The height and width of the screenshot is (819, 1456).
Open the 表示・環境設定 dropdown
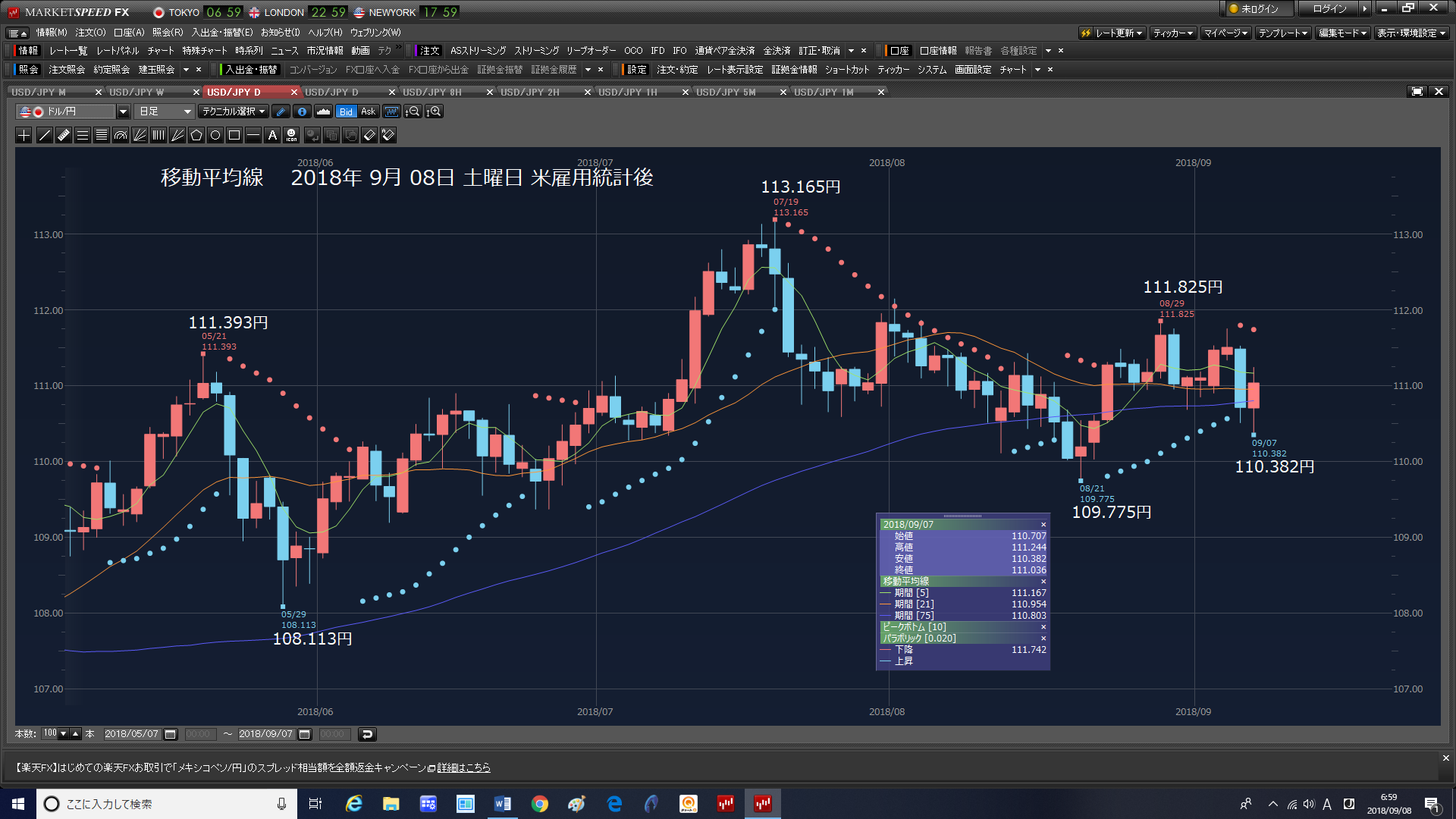tap(1412, 33)
